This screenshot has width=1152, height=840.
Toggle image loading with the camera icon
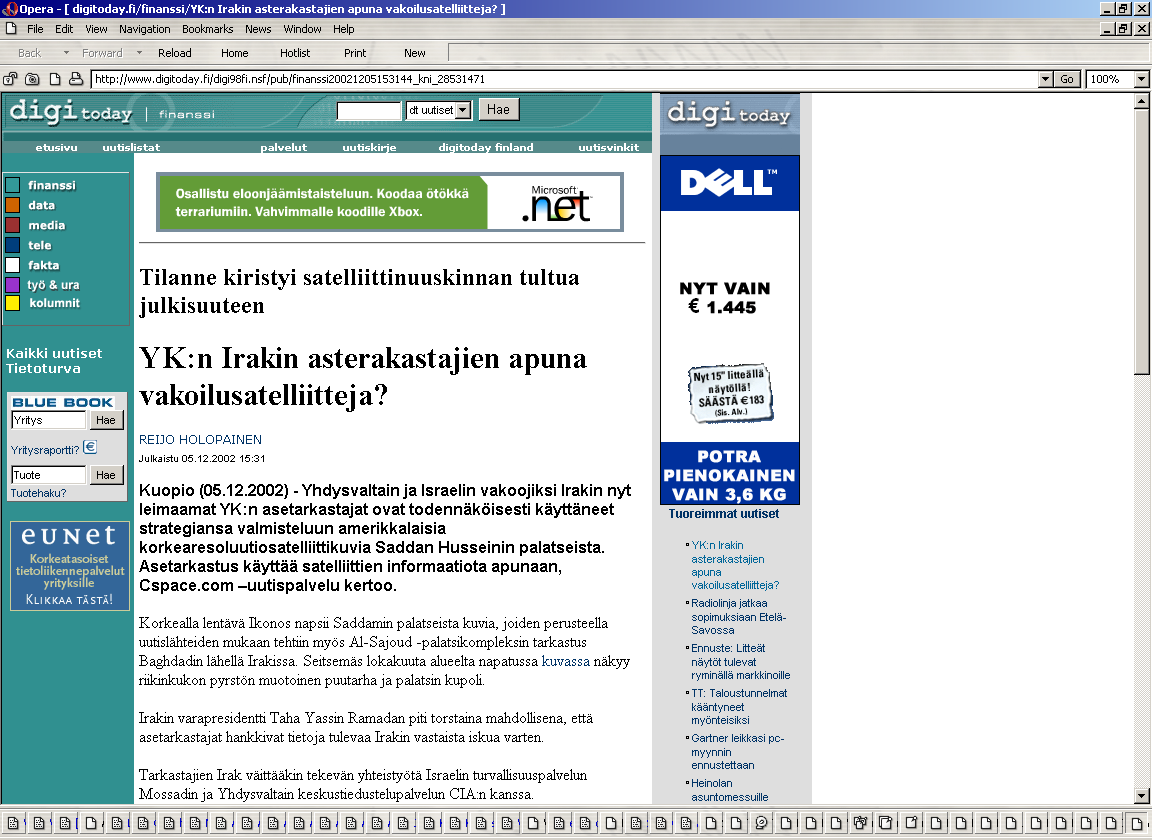click(x=32, y=79)
